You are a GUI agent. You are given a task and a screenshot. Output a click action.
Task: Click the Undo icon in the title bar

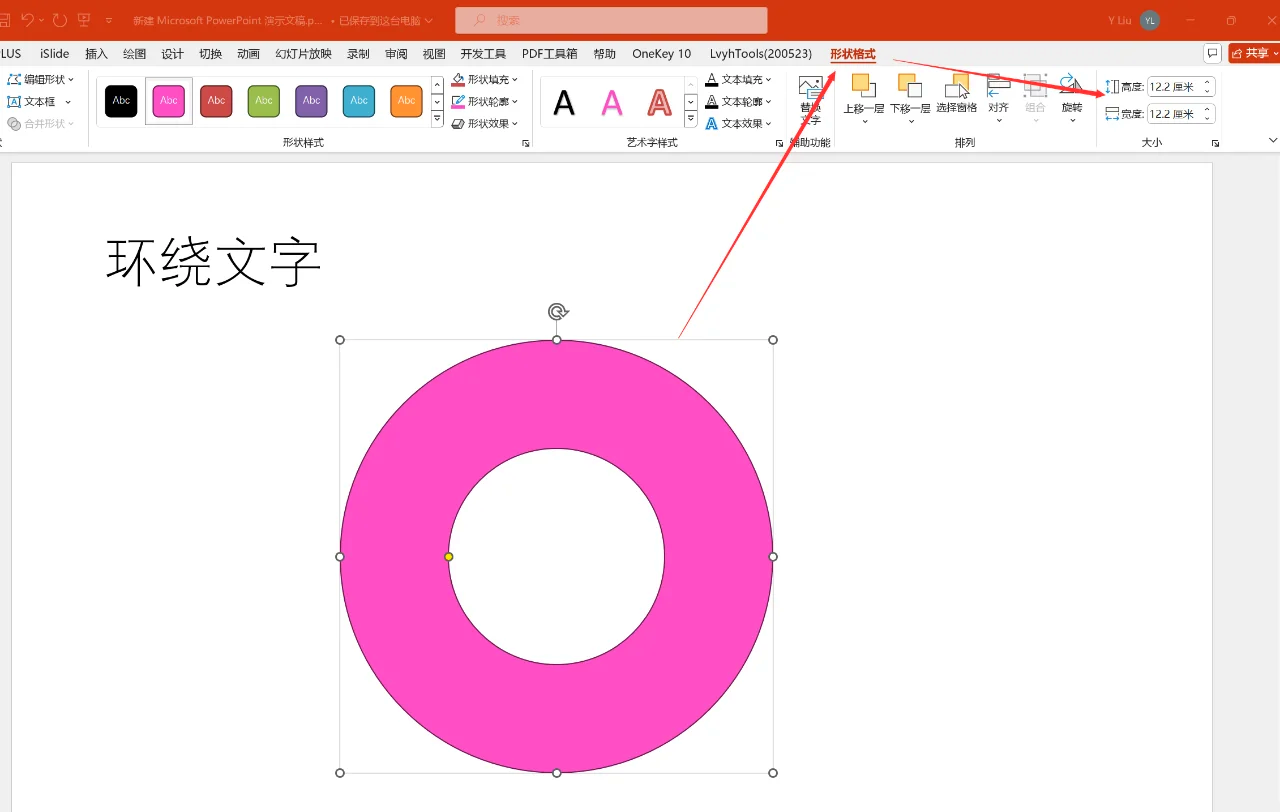click(x=27, y=20)
